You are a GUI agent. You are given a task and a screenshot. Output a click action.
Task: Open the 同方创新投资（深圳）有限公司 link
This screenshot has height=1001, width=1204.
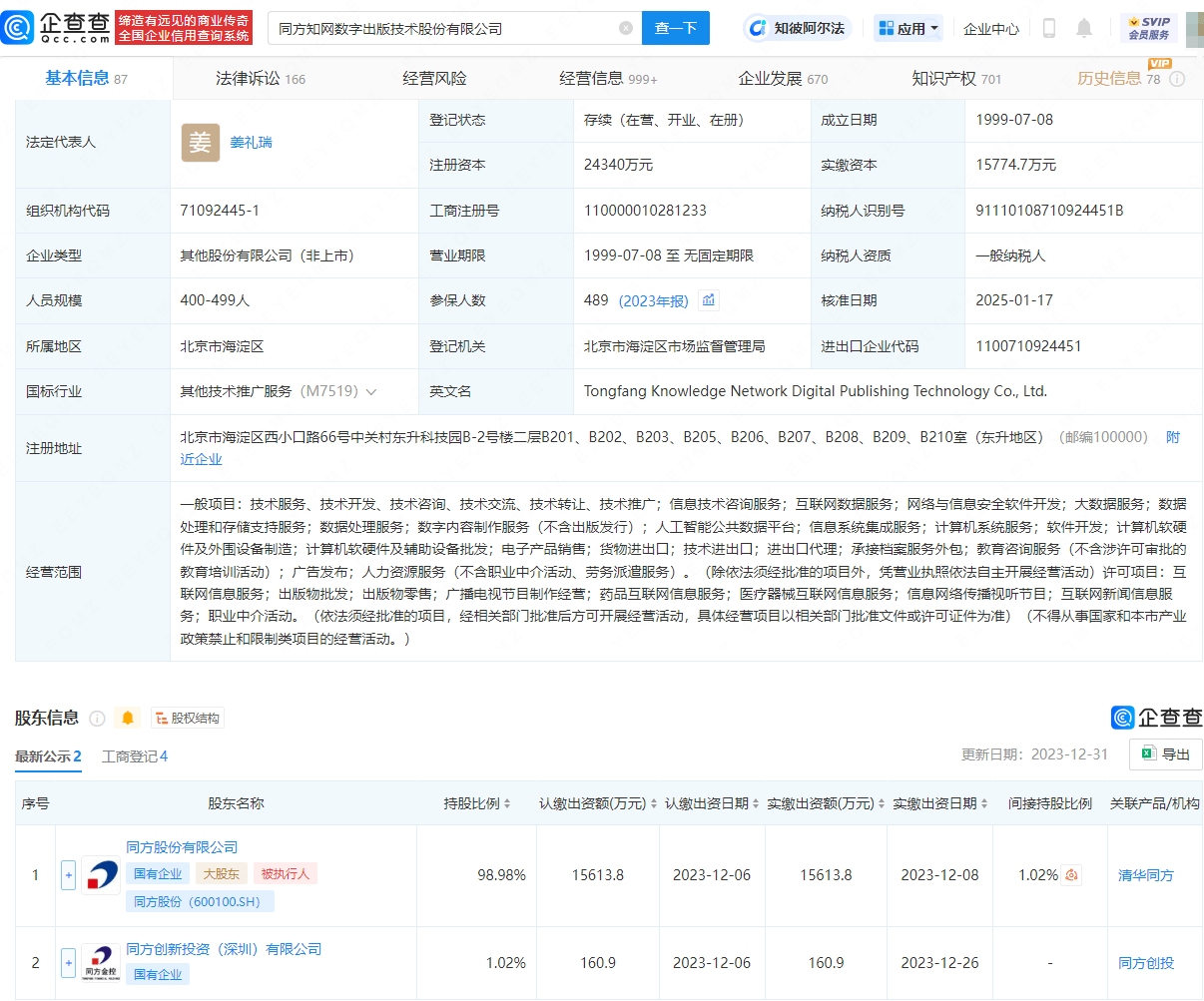point(224,949)
